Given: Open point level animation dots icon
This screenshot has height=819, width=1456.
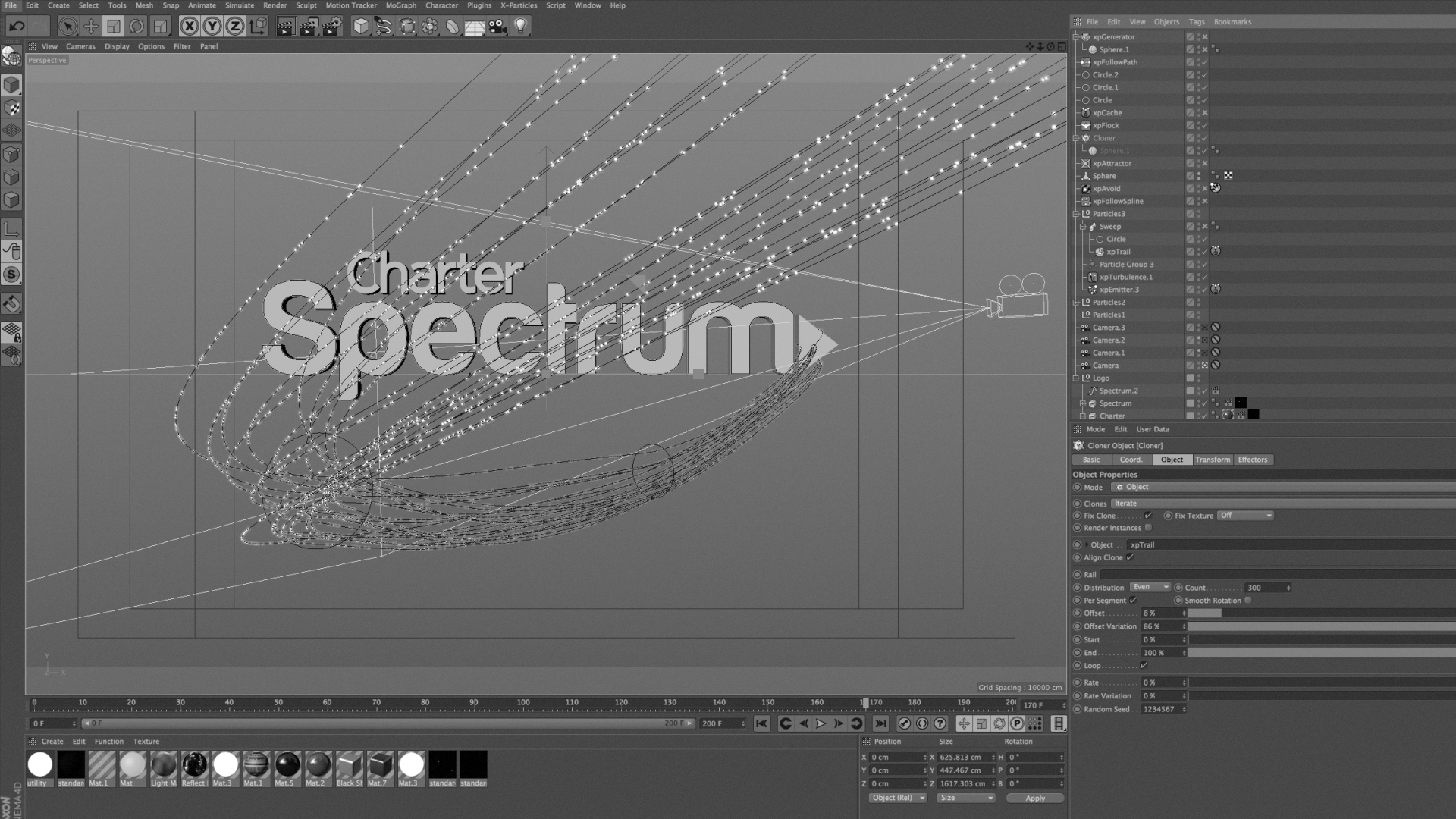Looking at the screenshot, I should 1035,723.
